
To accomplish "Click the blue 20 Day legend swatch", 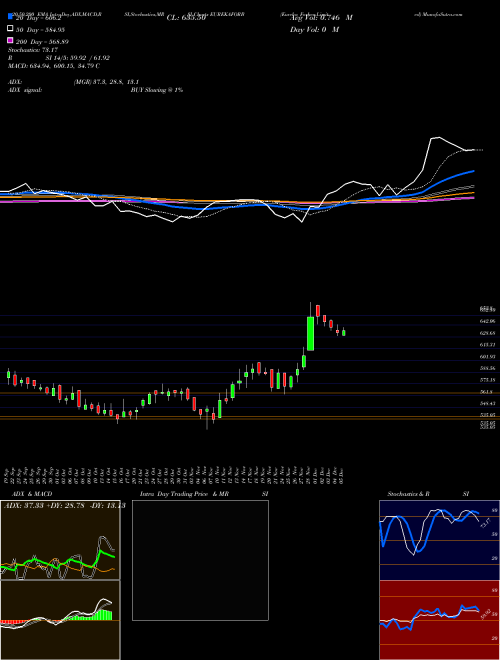I will (10, 17).
